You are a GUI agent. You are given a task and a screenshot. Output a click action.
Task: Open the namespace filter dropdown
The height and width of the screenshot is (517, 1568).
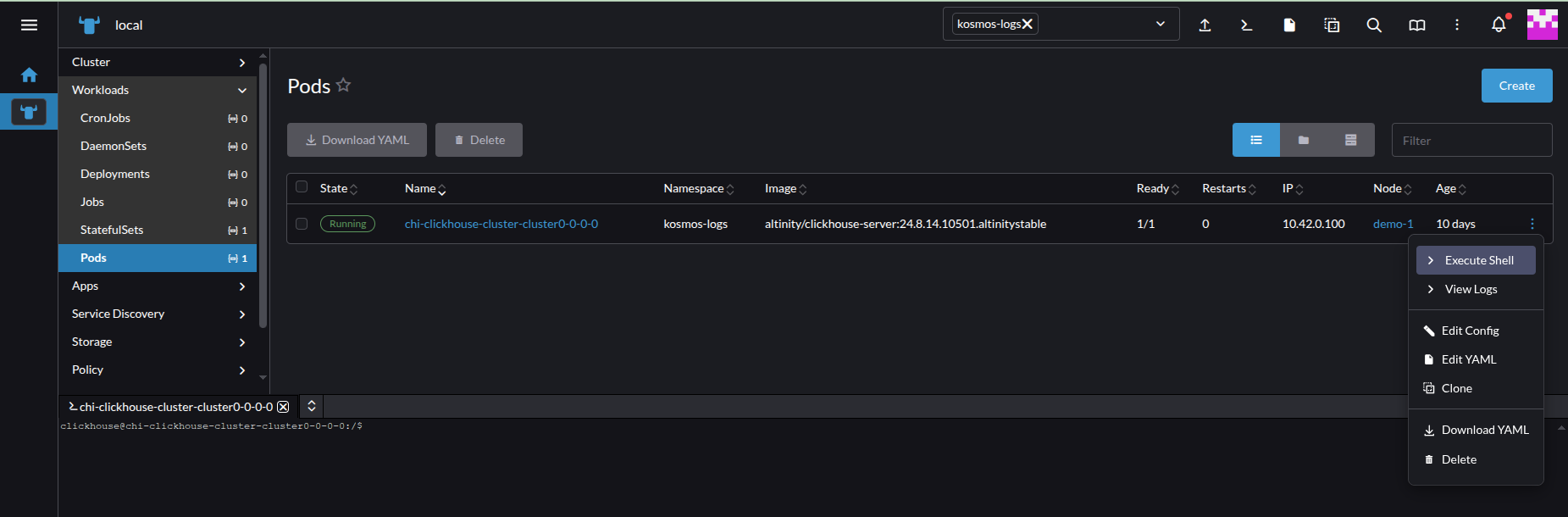pyautogui.click(x=1160, y=24)
